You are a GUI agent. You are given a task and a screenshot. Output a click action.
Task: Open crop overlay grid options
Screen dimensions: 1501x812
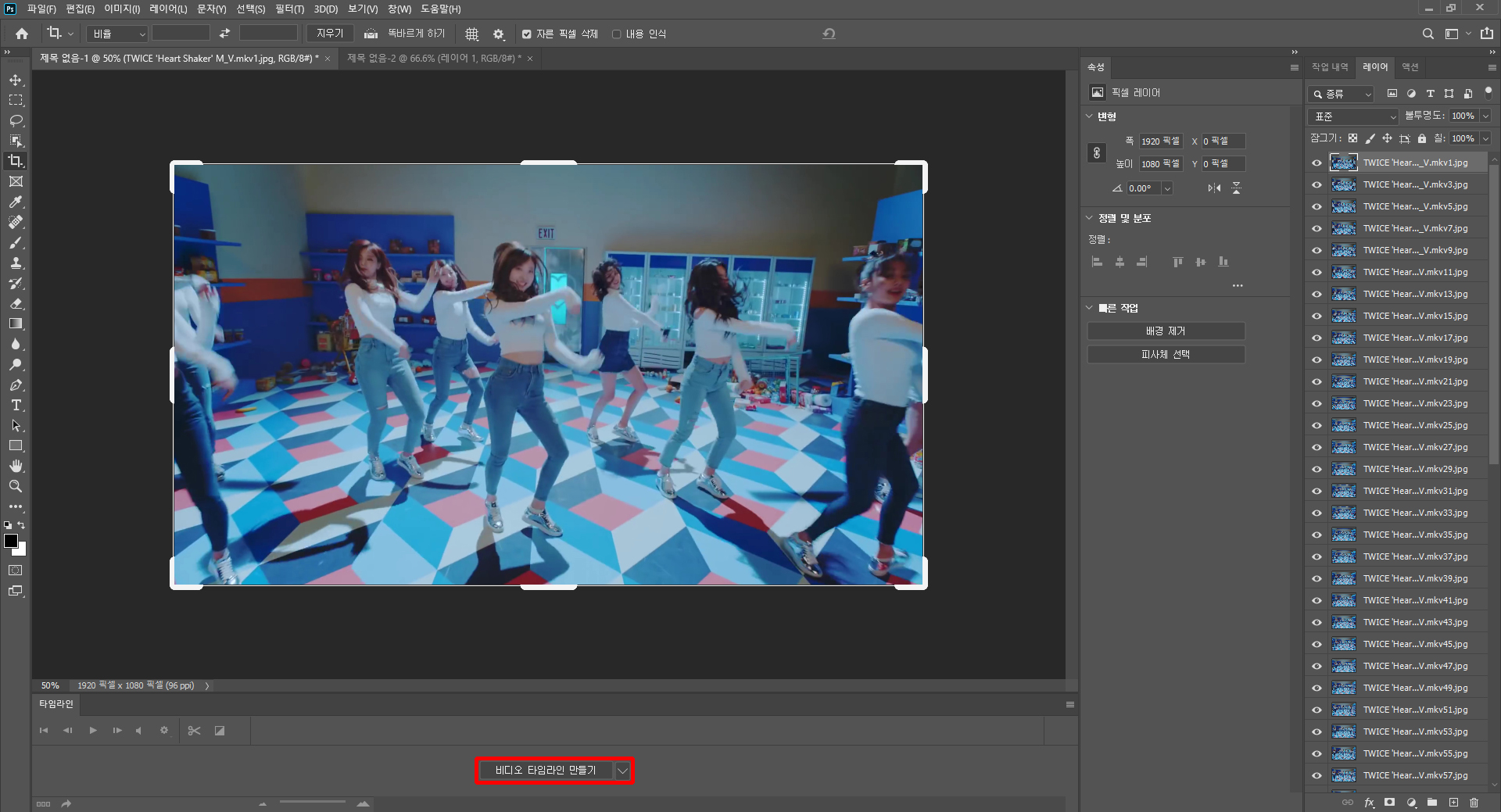(472, 34)
